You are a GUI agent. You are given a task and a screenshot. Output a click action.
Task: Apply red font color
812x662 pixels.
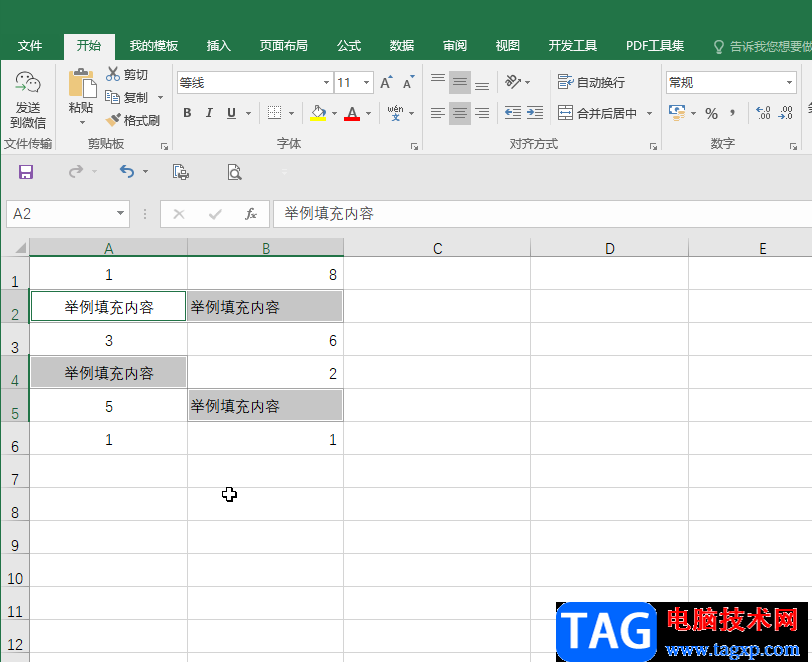coord(352,113)
